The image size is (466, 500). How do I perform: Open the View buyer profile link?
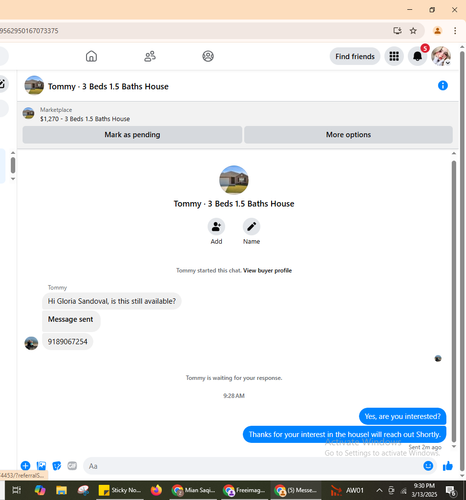[267, 270]
